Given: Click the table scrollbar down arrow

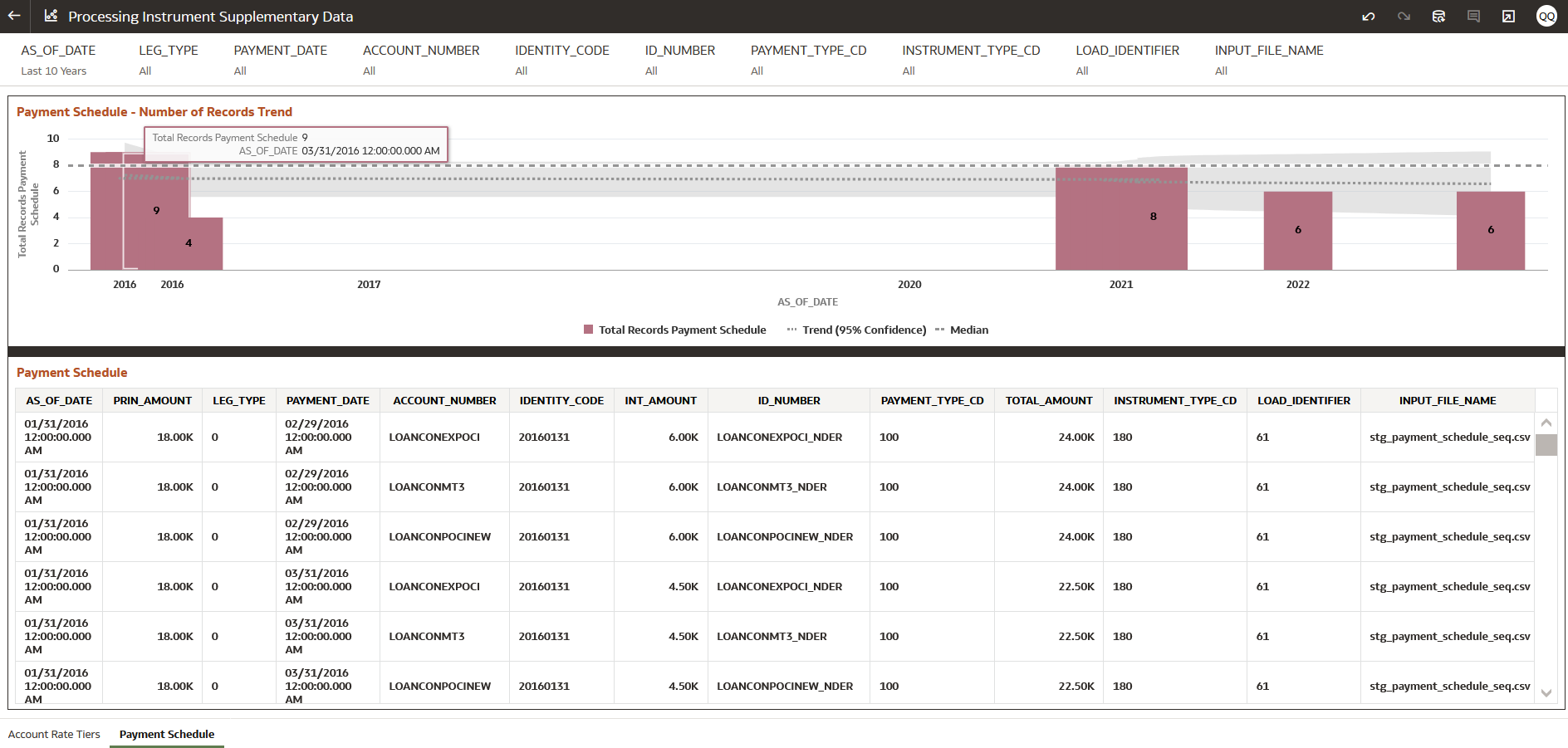Looking at the screenshot, I should coord(1546,691).
